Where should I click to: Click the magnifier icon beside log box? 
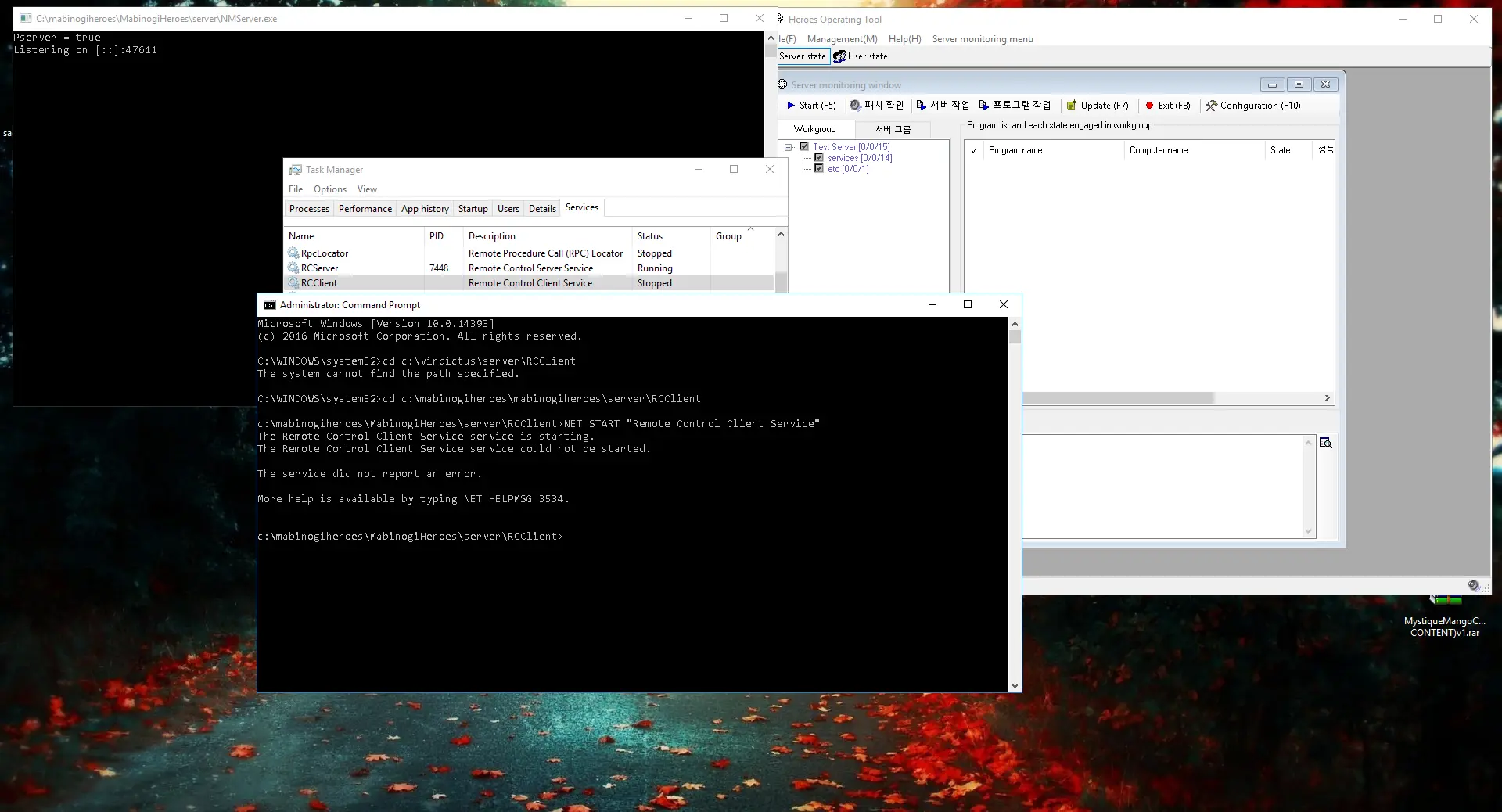coord(1326,443)
